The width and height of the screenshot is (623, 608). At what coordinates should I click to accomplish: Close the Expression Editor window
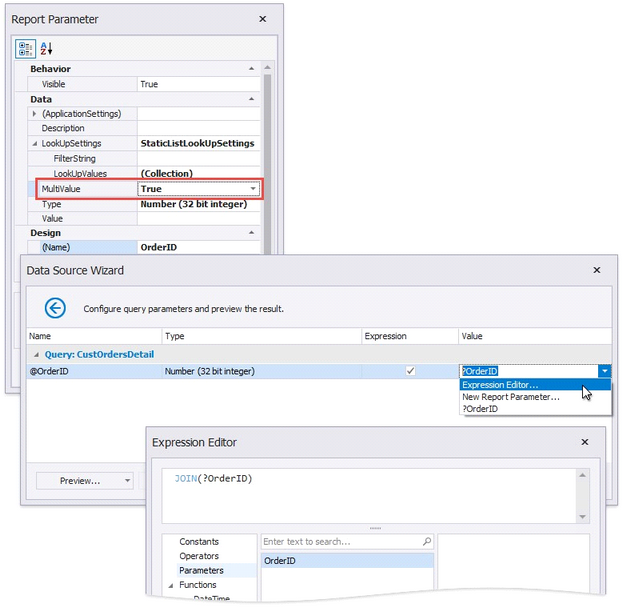coord(583,442)
